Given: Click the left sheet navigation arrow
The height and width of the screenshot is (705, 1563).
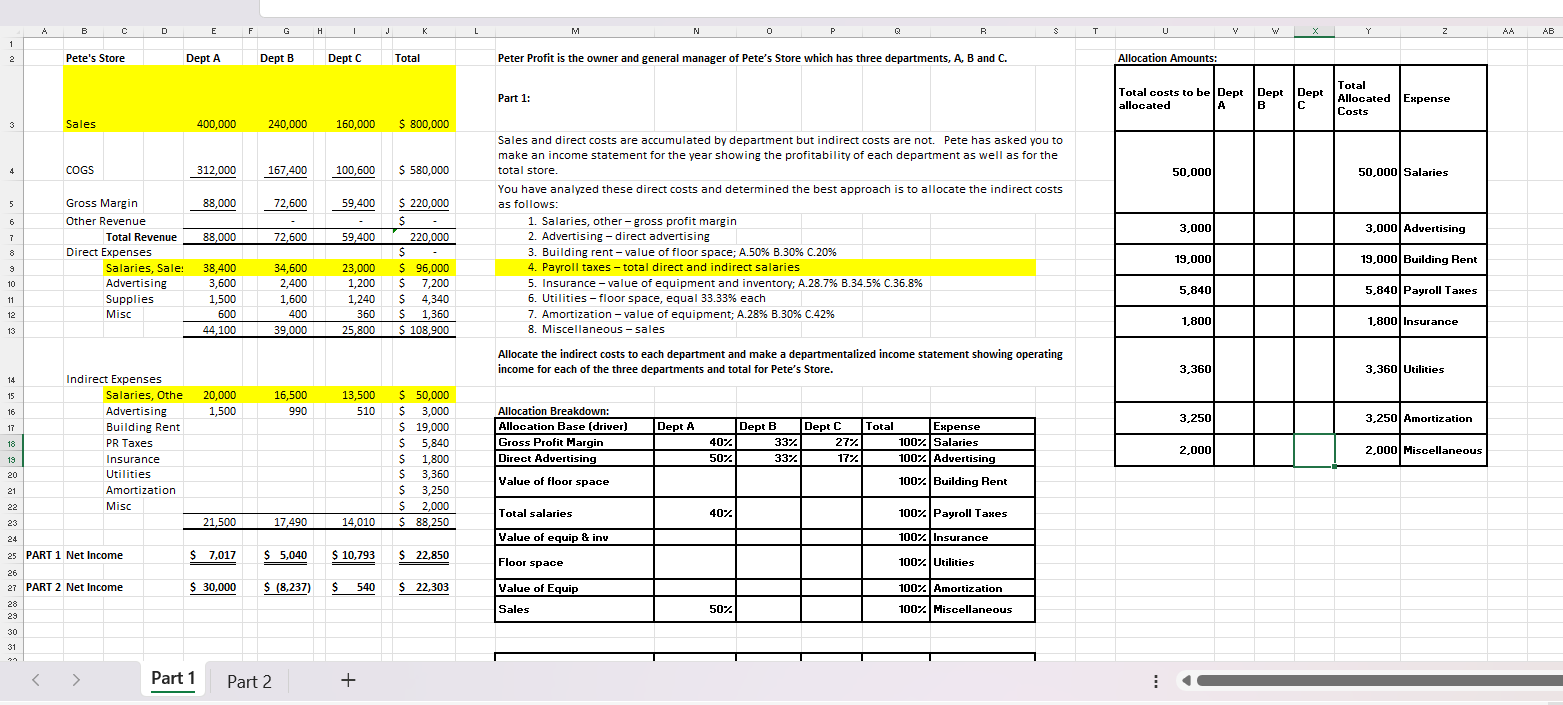Looking at the screenshot, I should 36,679.
